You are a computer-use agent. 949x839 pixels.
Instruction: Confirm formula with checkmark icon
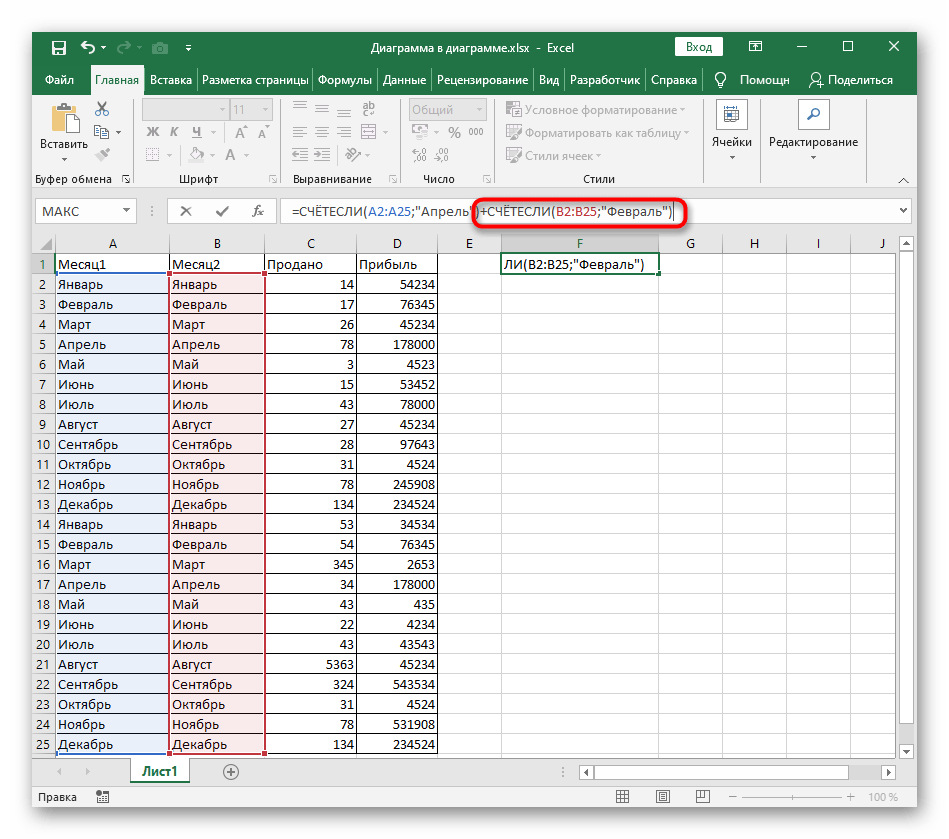pos(221,211)
